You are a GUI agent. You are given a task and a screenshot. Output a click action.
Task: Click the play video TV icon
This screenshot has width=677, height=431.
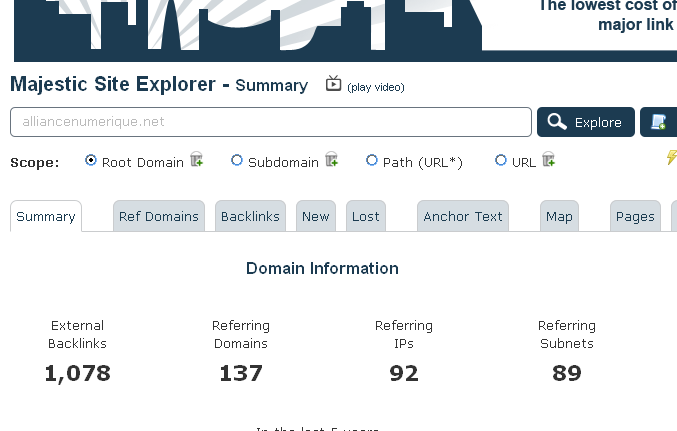click(333, 83)
